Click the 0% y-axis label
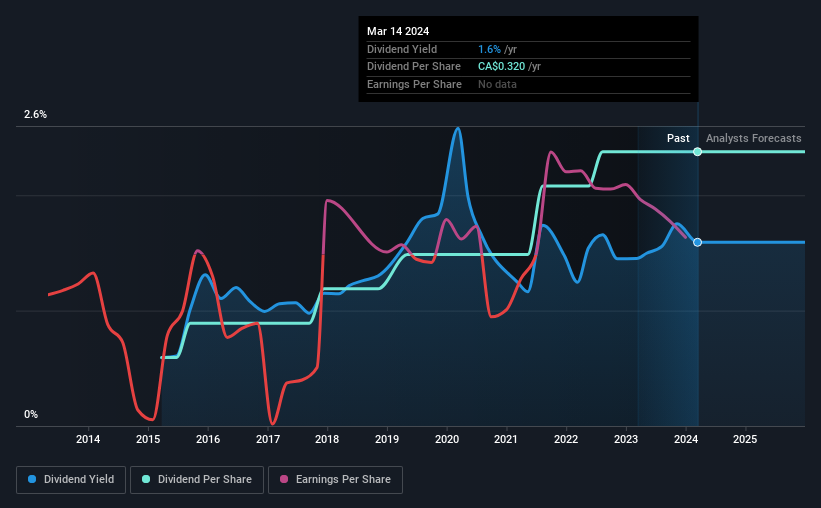The height and width of the screenshot is (508, 821). [31, 414]
